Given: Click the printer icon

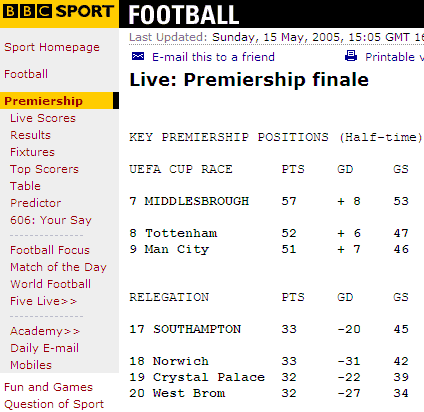Looking at the screenshot, I should (x=351, y=56).
